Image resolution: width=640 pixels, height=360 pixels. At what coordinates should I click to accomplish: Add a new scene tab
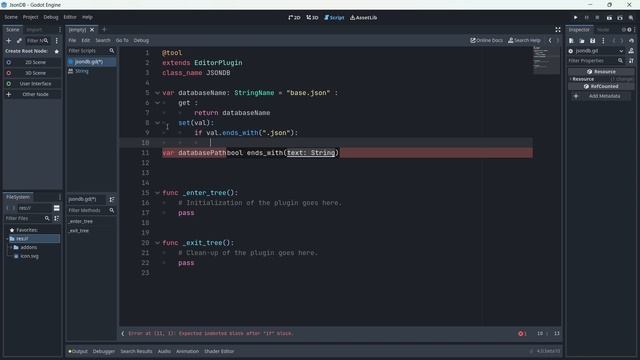pos(104,29)
